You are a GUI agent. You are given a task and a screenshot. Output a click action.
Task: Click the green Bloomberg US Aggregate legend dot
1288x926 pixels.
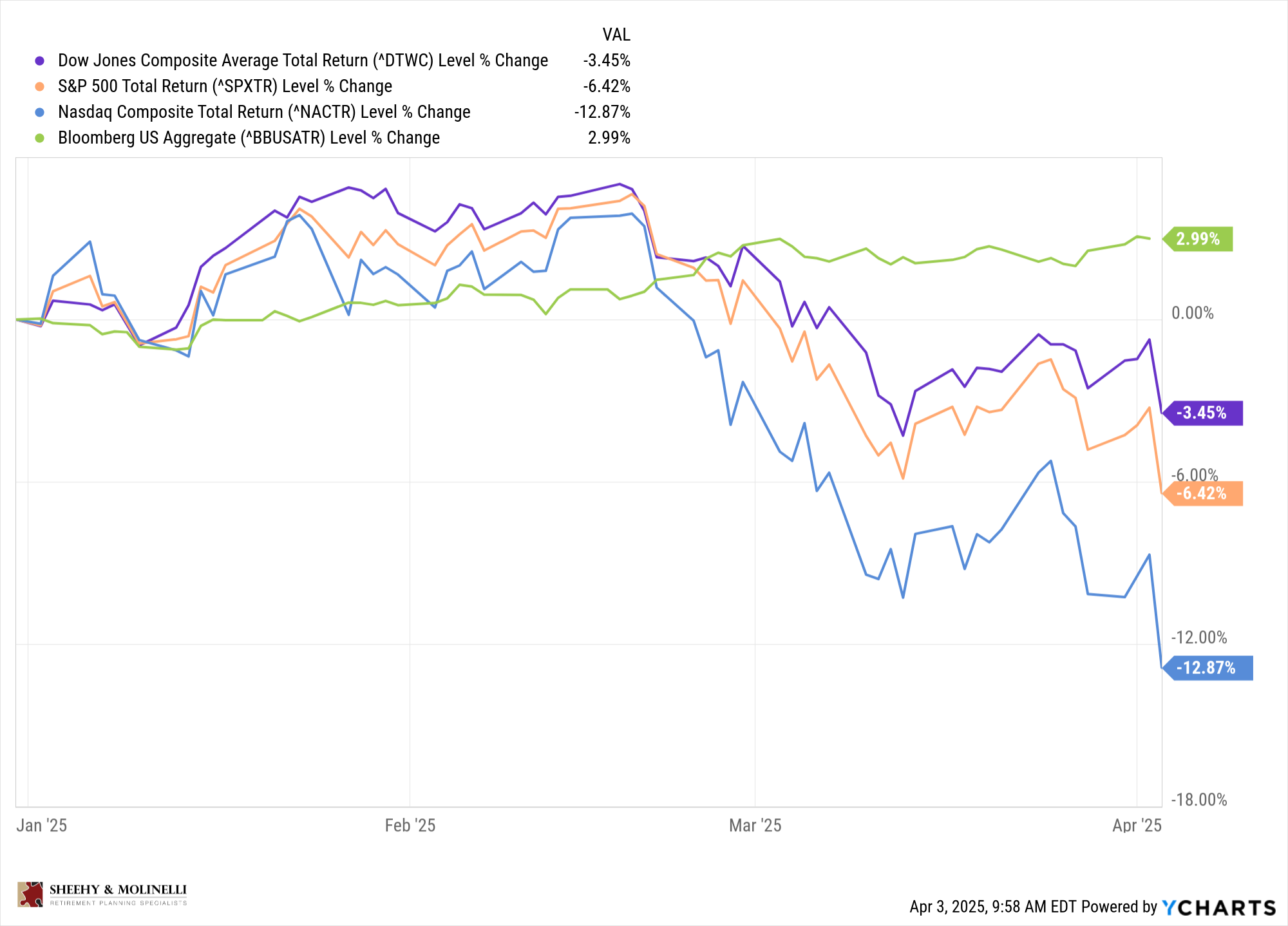point(40,138)
